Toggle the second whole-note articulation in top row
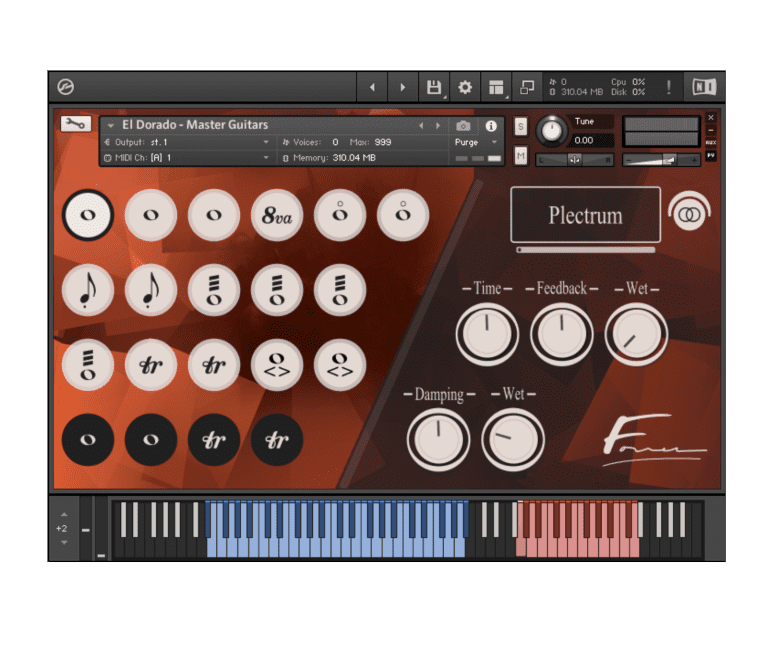768x645 pixels. click(x=151, y=215)
